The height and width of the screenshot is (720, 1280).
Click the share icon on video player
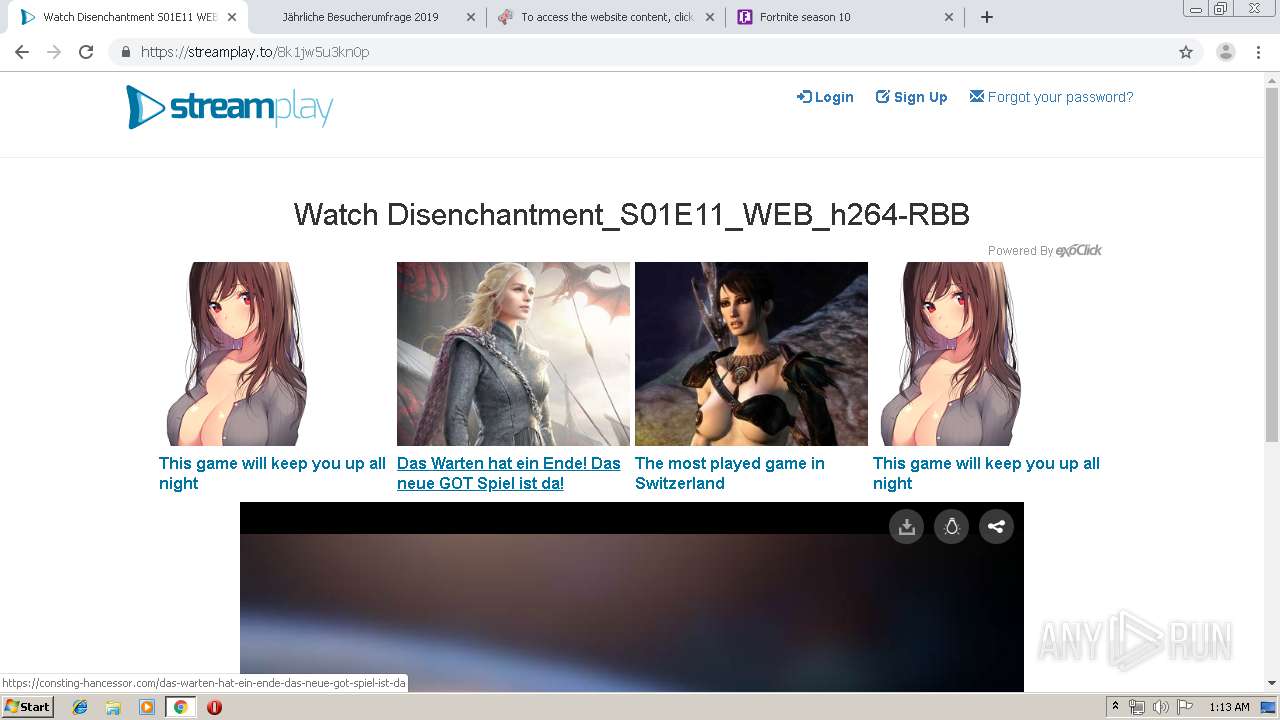point(996,527)
